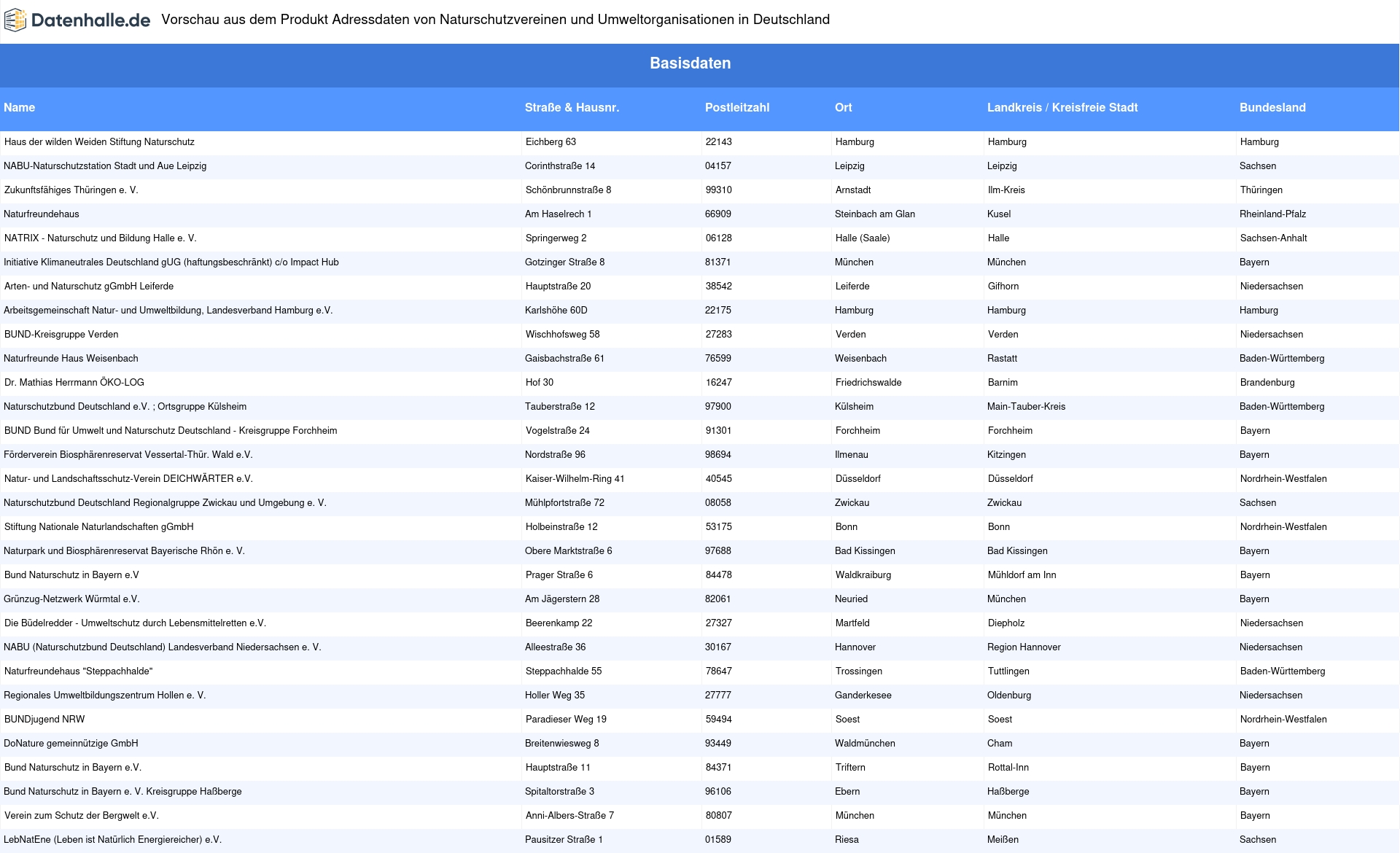Click the Friedrichswalde city cell
1400x853 pixels.
click(x=868, y=383)
